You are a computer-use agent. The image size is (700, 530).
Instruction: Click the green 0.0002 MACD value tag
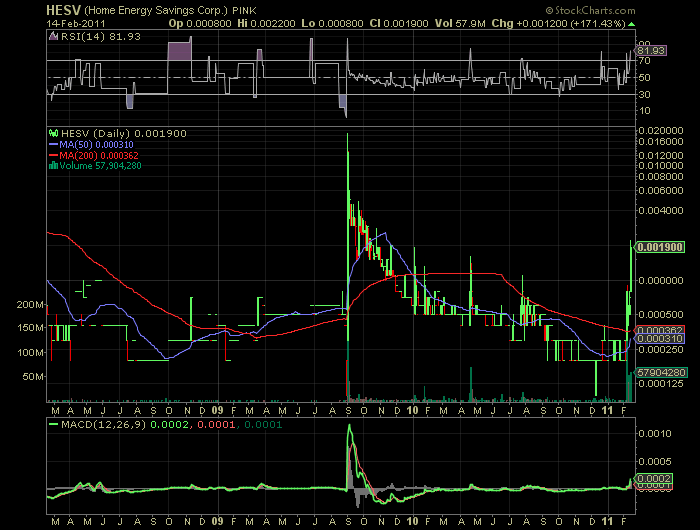[653, 479]
